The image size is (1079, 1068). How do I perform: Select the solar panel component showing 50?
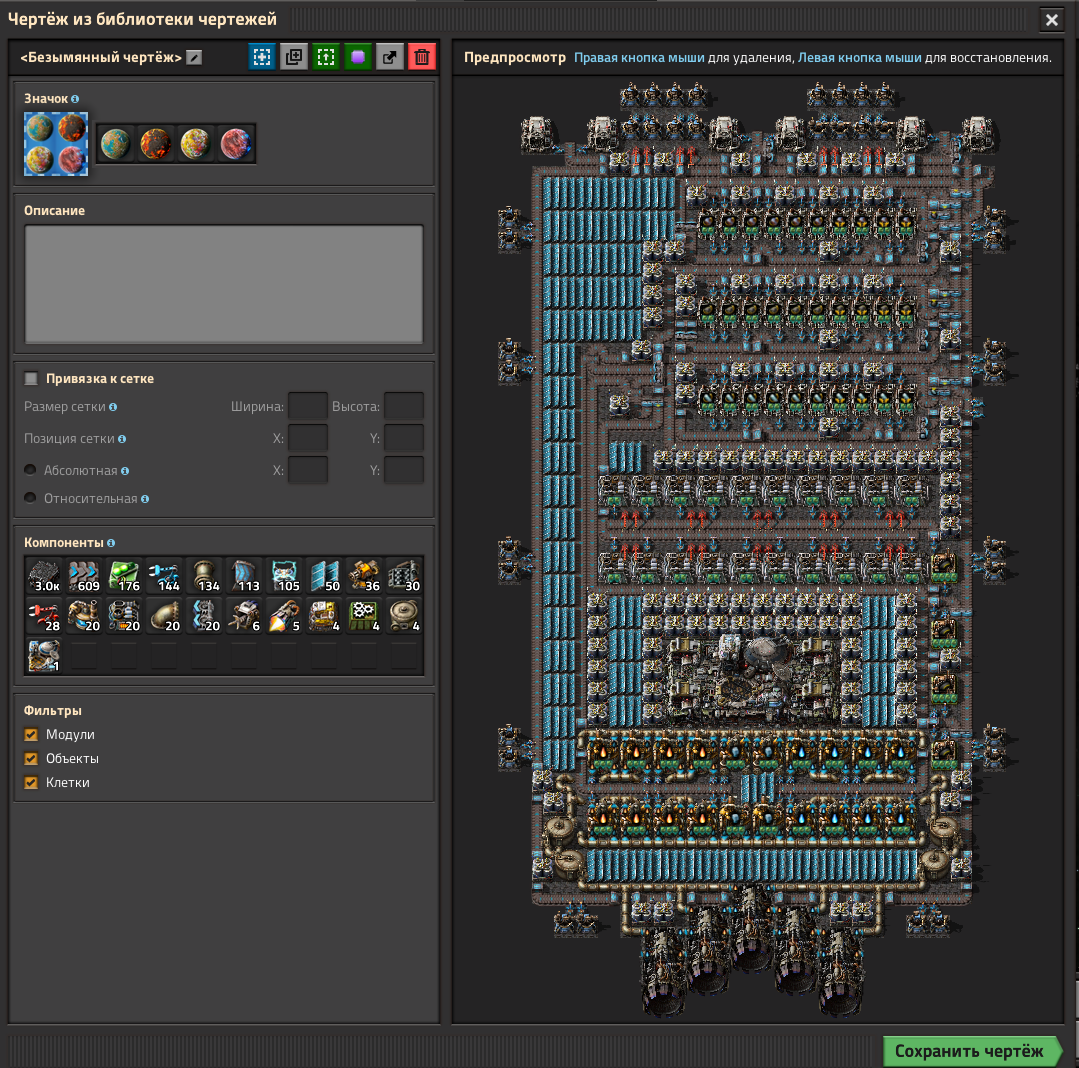(324, 576)
